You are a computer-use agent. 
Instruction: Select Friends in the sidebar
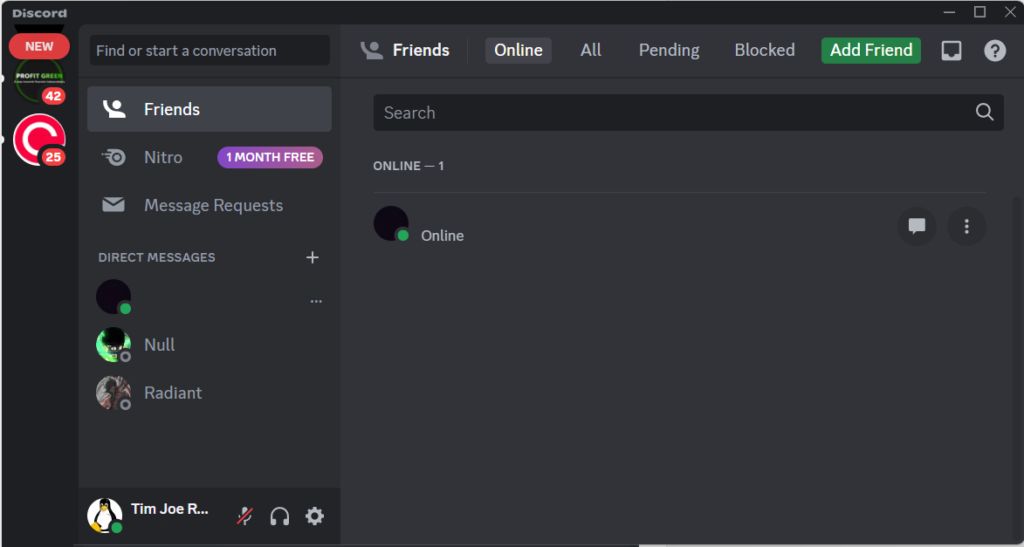(209, 109)
